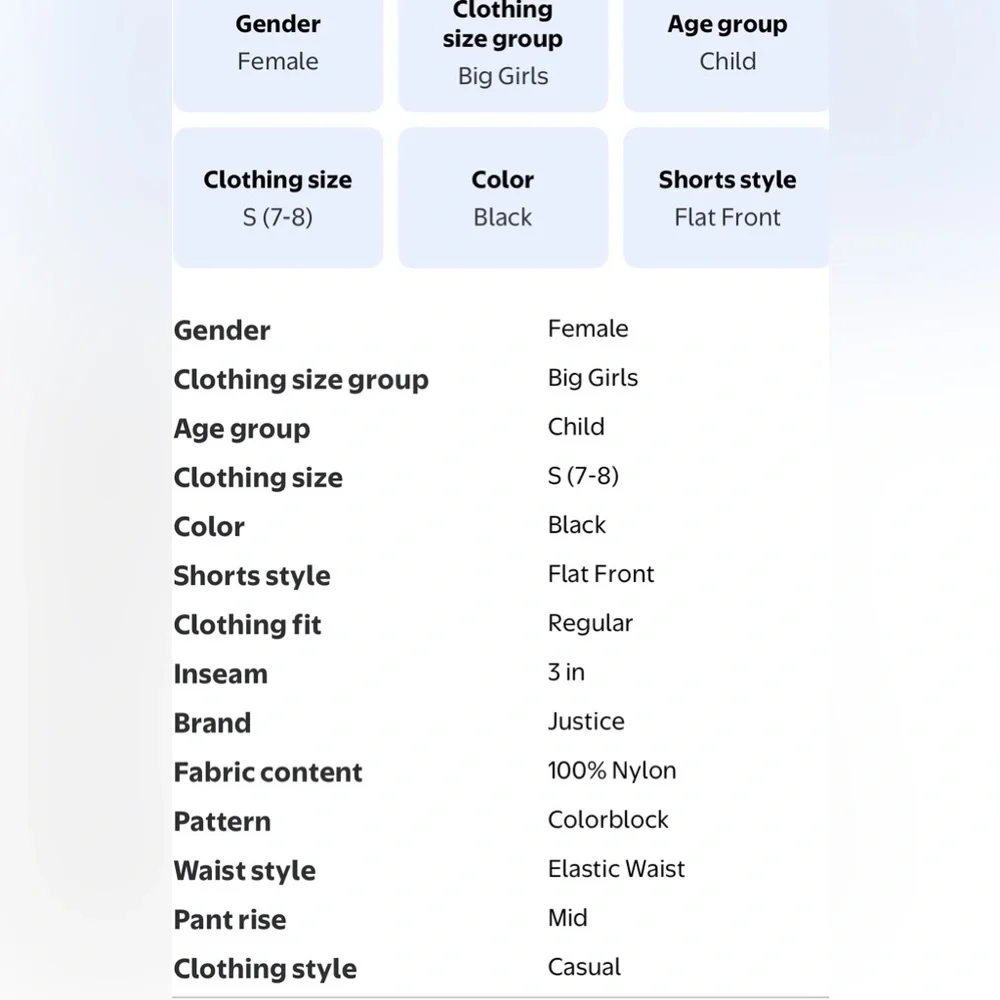1000x1000 pixels.
Task: Click the Elastic Waist value
Action: (x=616, y=869)
